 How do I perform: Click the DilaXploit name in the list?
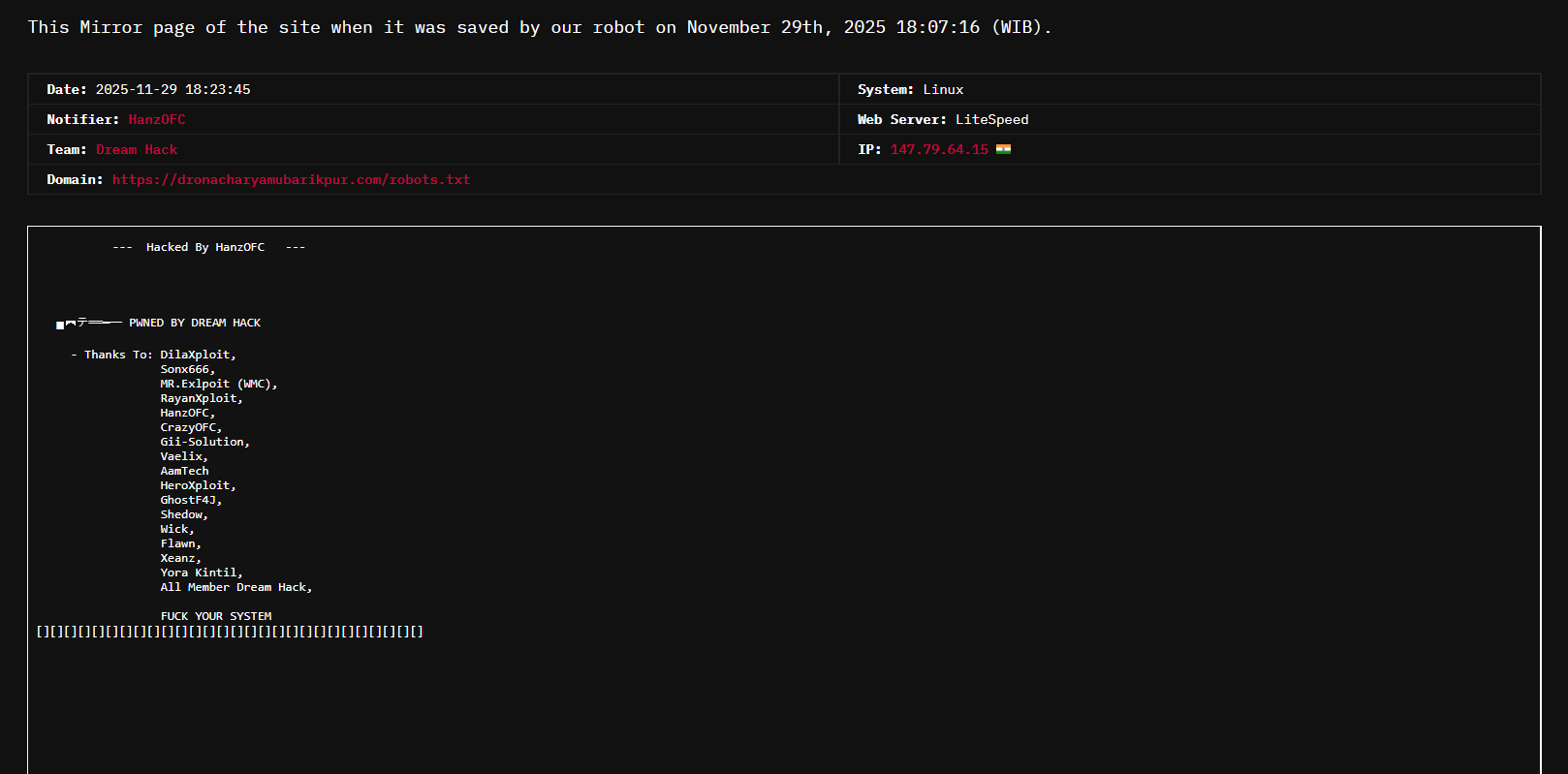click(x=198, y=355)
